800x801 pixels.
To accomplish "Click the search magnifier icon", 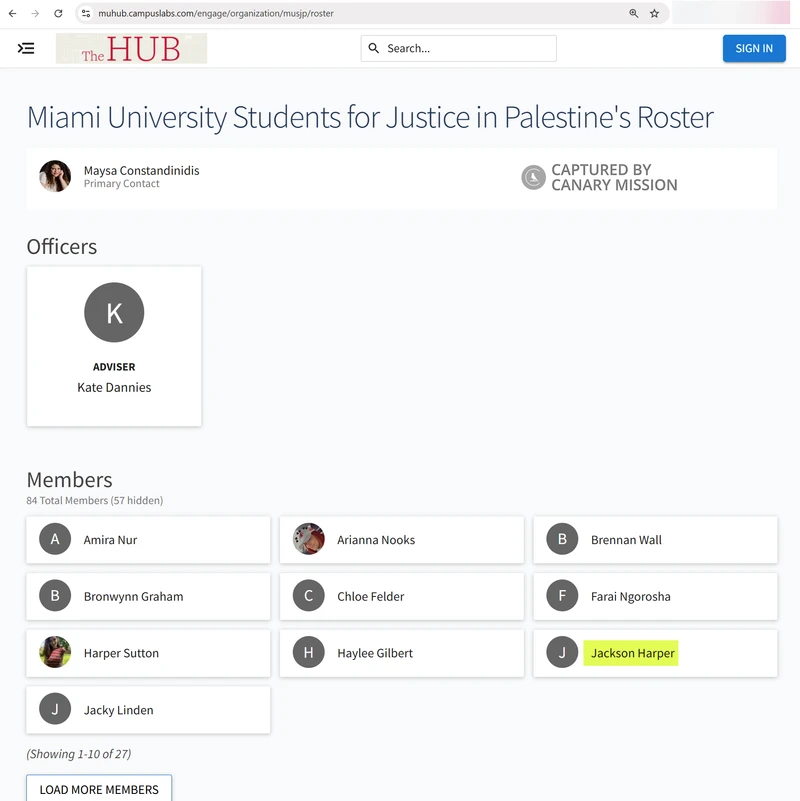I will point(374,48).
